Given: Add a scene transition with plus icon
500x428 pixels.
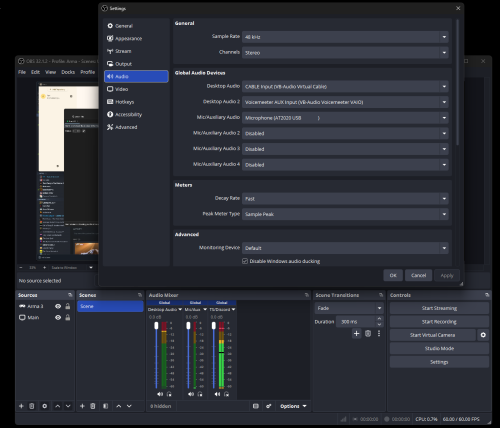Looking at the screenshot, I should pyautogui.click(x=356, y=333).
